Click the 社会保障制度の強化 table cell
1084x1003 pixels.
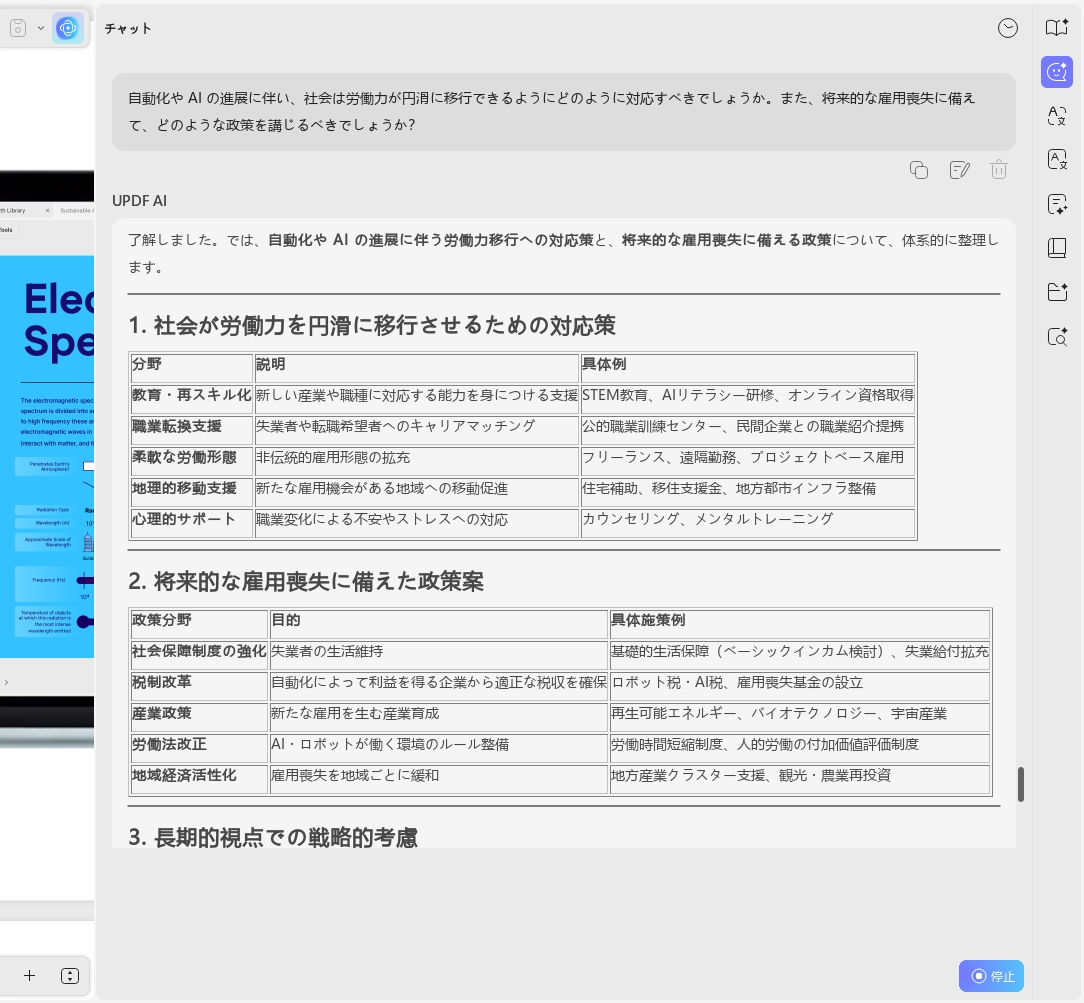(199, 653)
